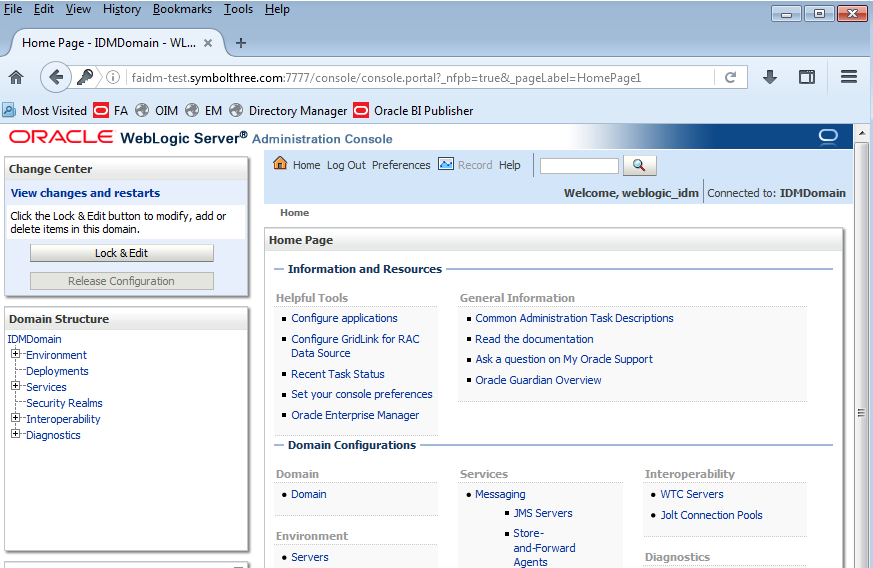Click the console search input field
This screenshot has height=568, width=873.
coord(579,166)
